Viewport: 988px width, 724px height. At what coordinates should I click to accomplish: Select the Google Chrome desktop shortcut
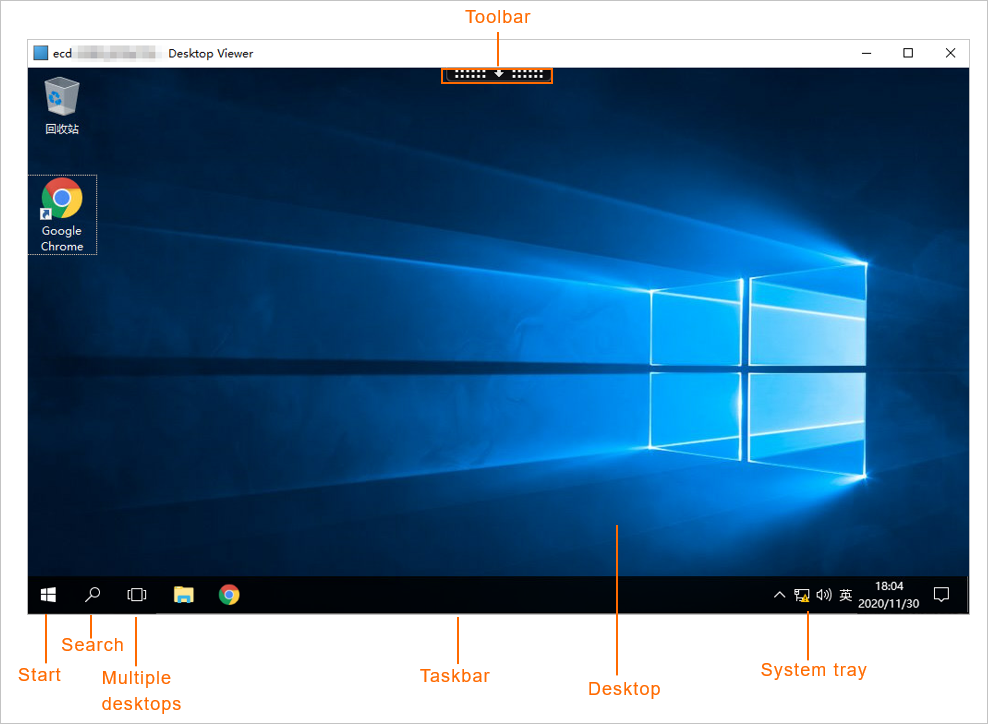(62, 215)
